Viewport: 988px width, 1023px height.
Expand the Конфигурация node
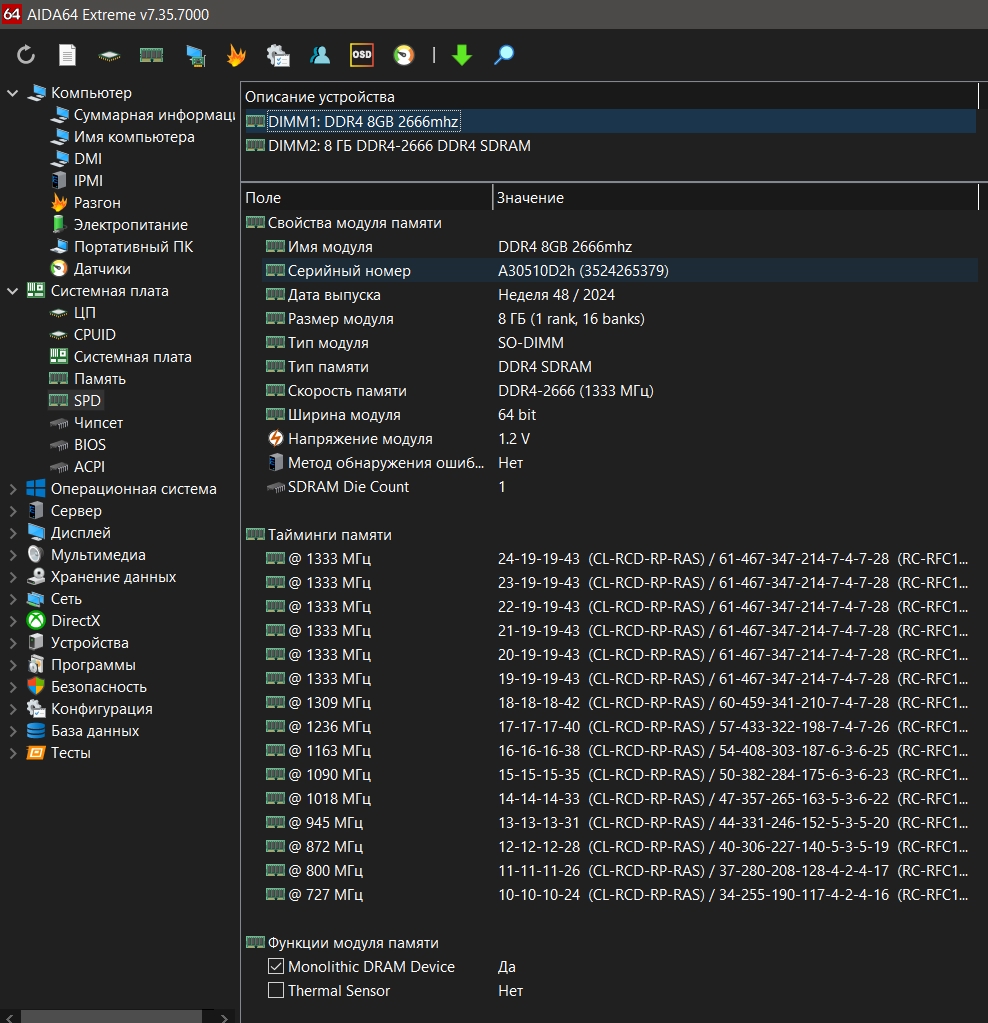(12, 709)
